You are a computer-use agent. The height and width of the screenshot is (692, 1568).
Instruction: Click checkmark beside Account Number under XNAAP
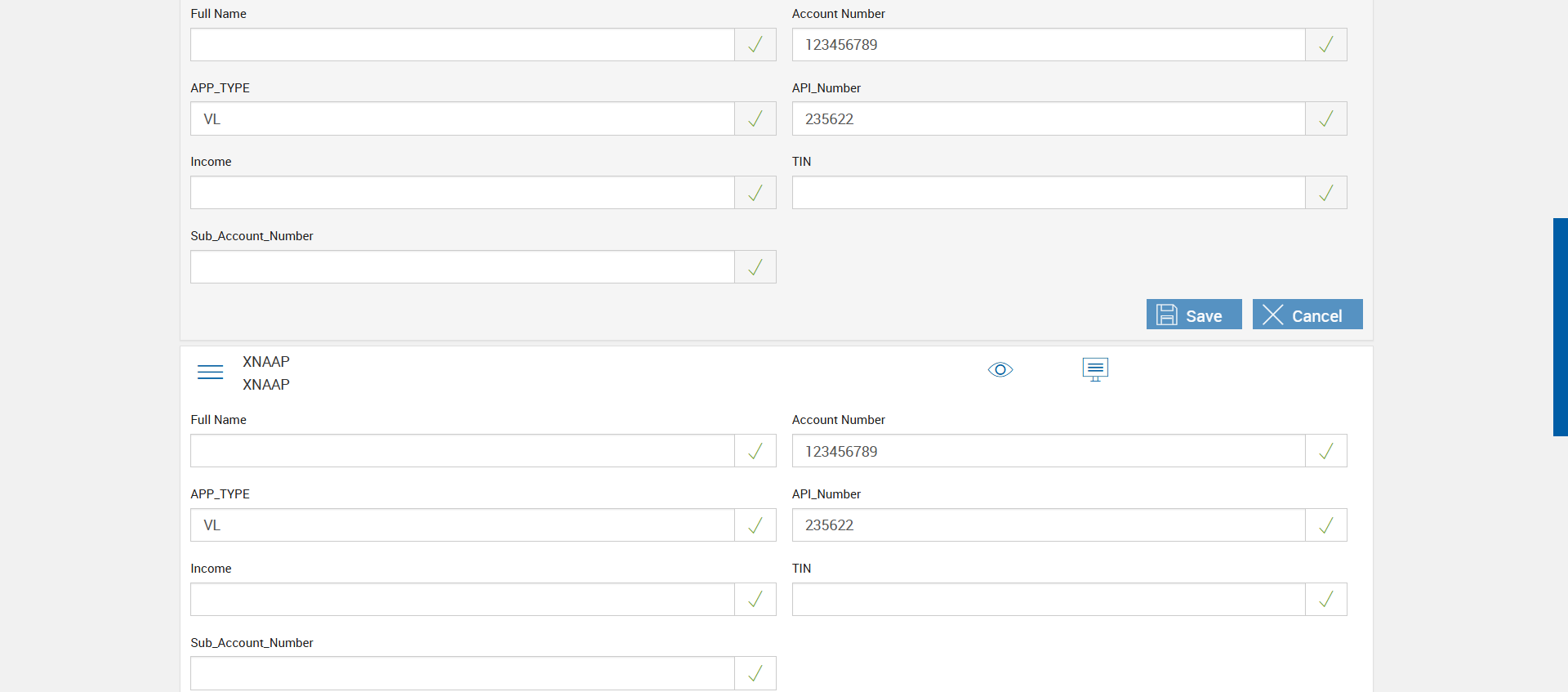[1325, 451]
